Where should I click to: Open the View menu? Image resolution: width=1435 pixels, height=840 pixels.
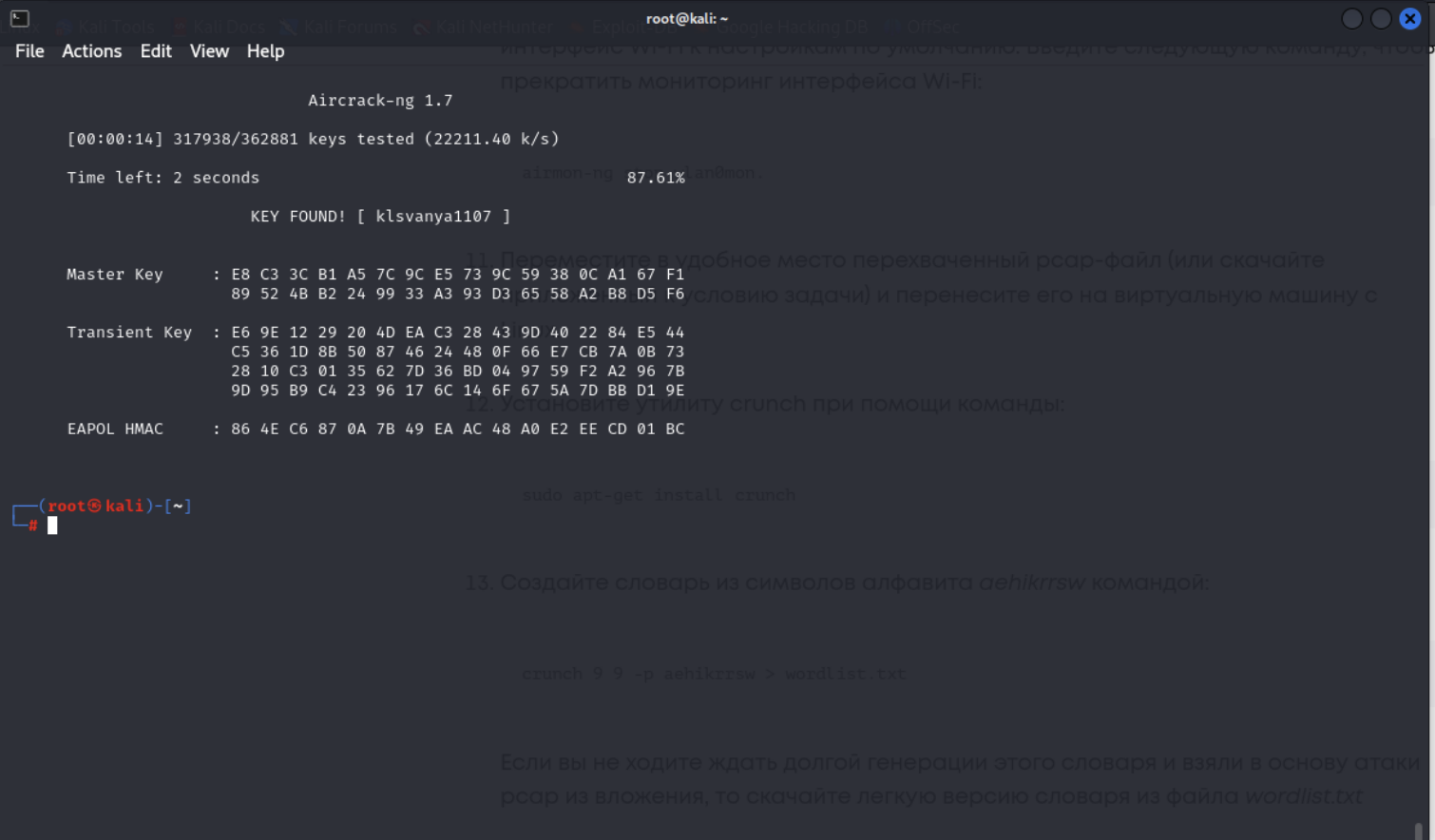[209, 51]
